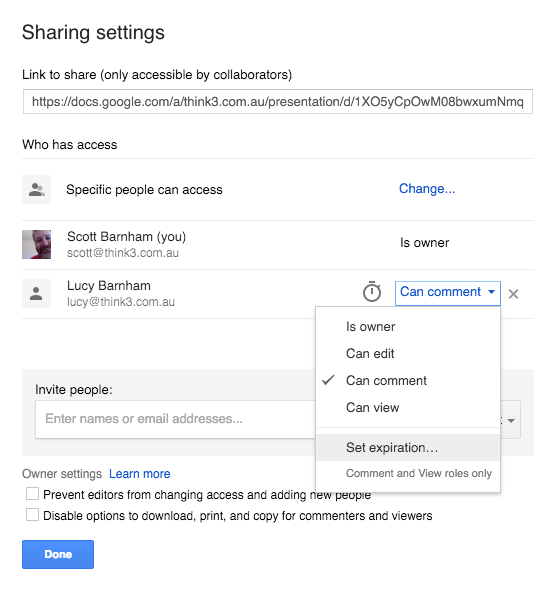Enable Prevent editors from changing access
The image size is (555, 592).
pos(32,493)
